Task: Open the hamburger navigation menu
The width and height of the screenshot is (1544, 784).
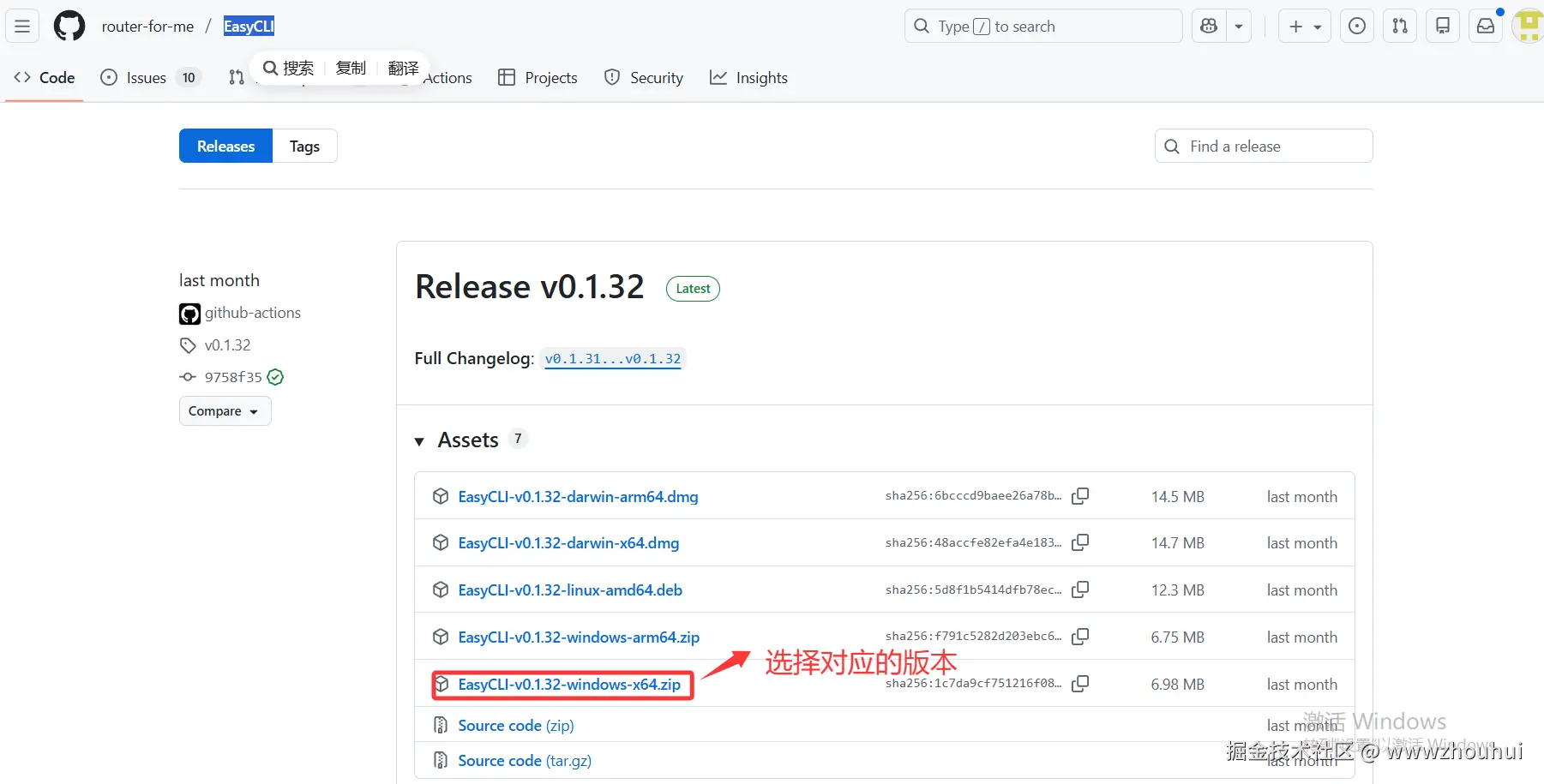Action: tap(22, 26)
